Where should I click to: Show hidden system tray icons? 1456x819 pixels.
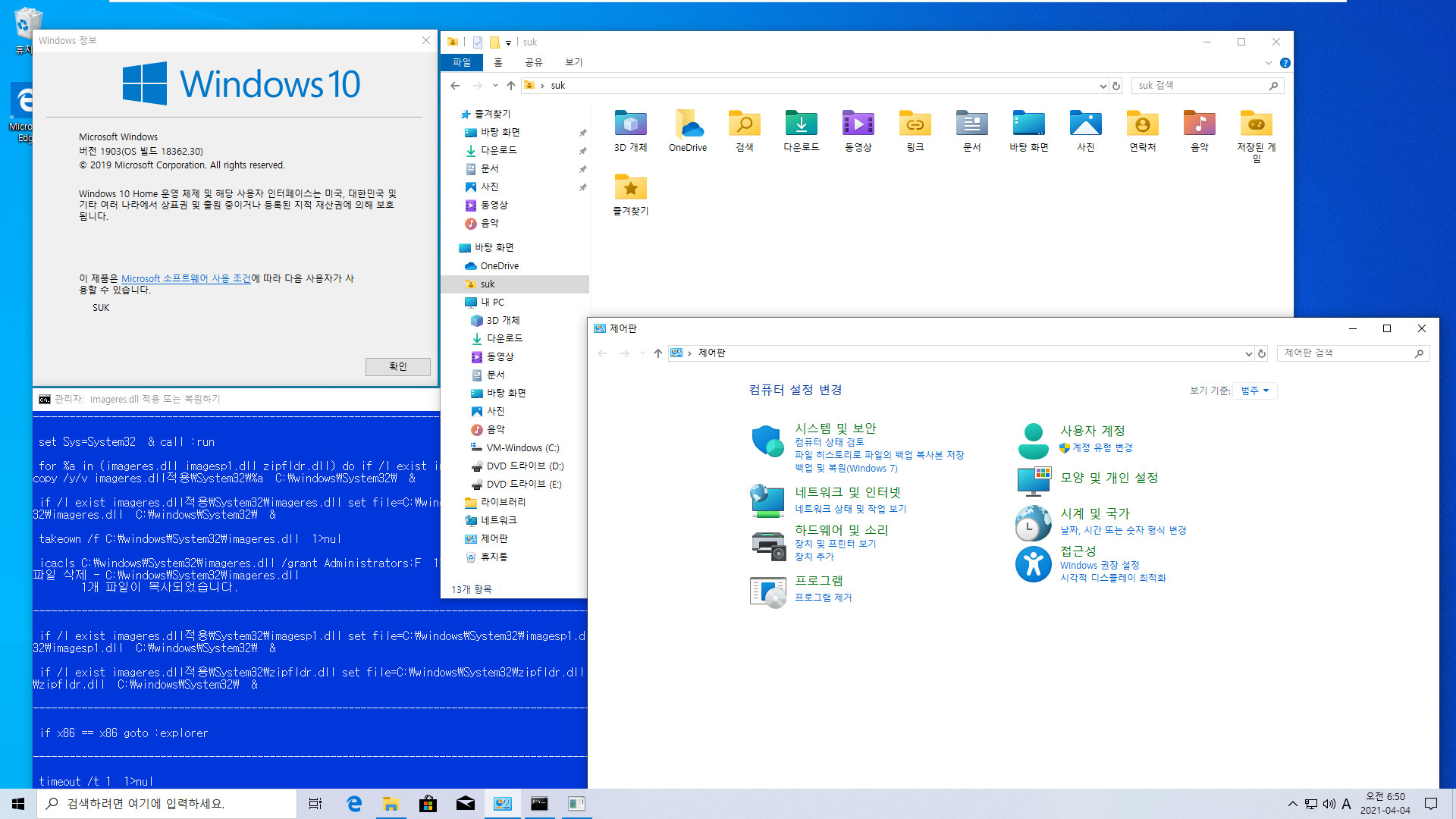click(1292, 804)
